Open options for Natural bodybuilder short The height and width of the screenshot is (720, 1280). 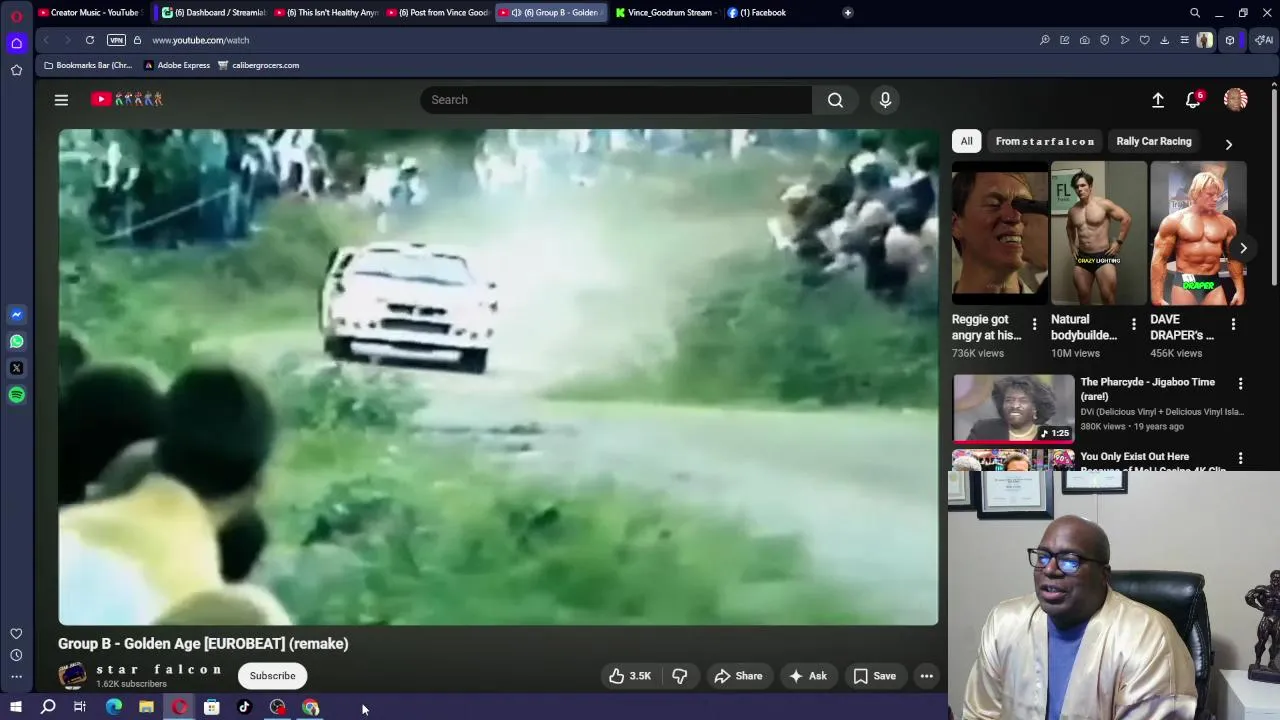(x=1133, y=324)
